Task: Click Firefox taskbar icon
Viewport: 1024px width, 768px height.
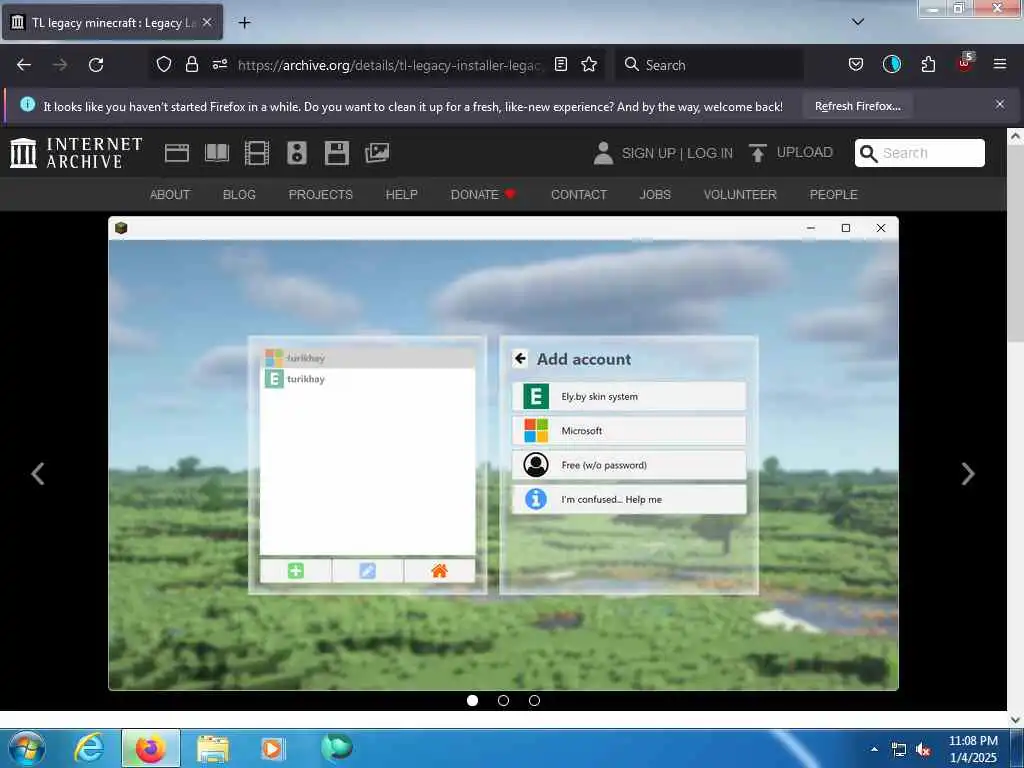Action: (150, 748)
